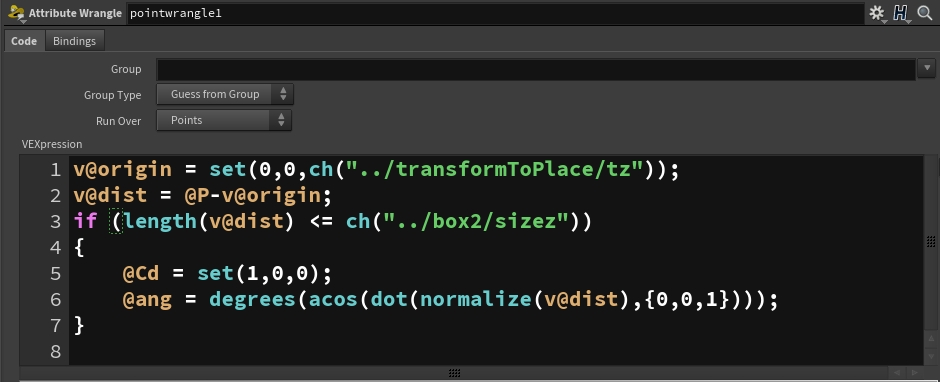Click the Attribute Wrangle node icon
Image resolution: width=940 pixels, height=382 pixels.
(16, 13)
